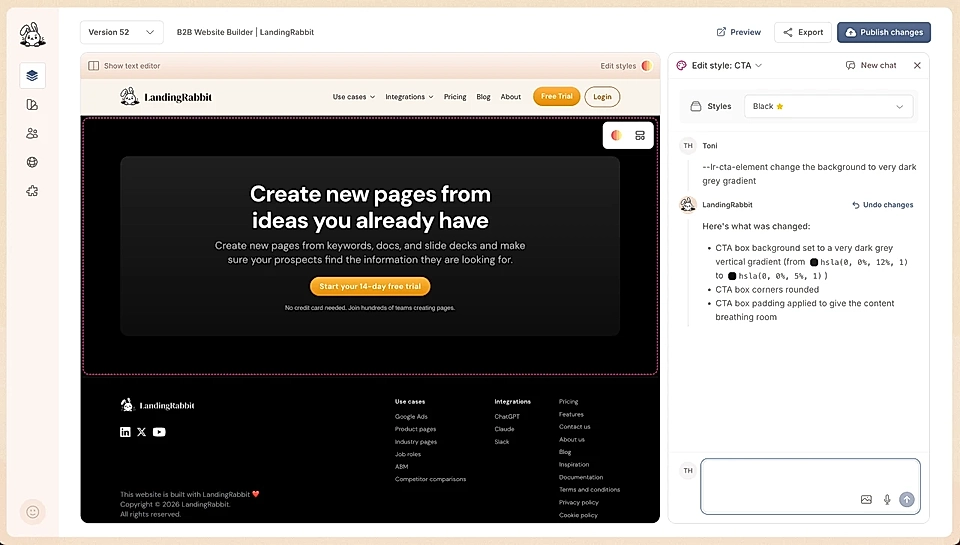Click the ChatGPT footer link
Image resolution: width=960 pixels, height=545 pixels.
click(x=507, y=416)
